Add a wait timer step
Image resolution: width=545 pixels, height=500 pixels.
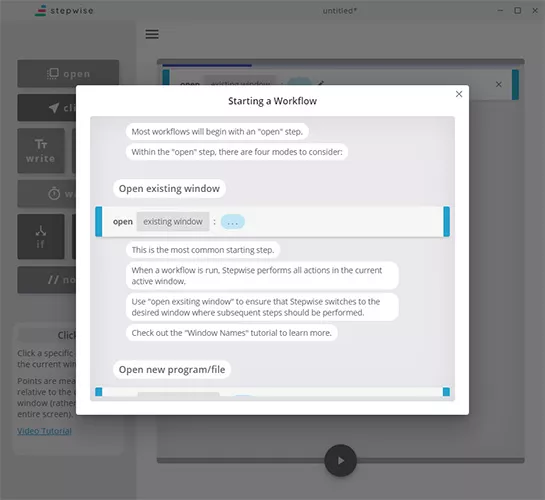(47, 194)
